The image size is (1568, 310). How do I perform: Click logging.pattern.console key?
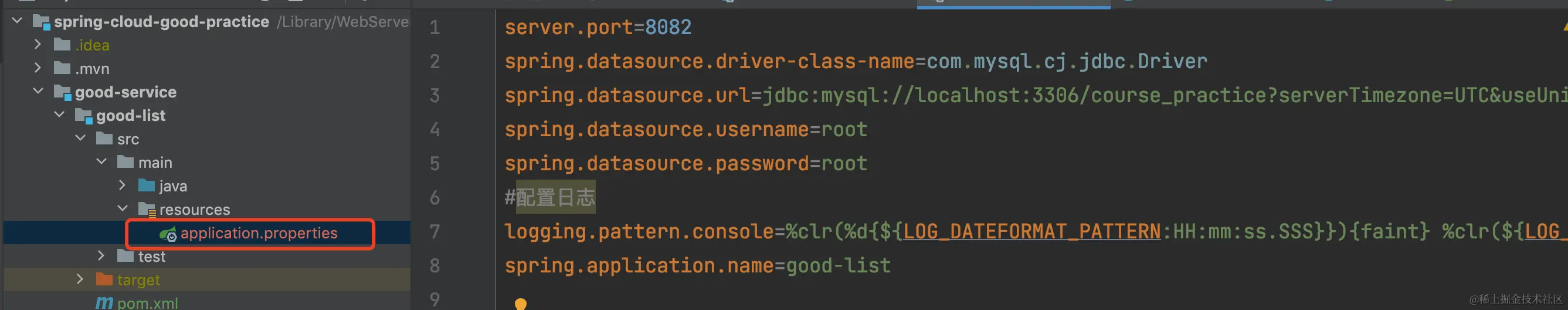click(639, 231)
